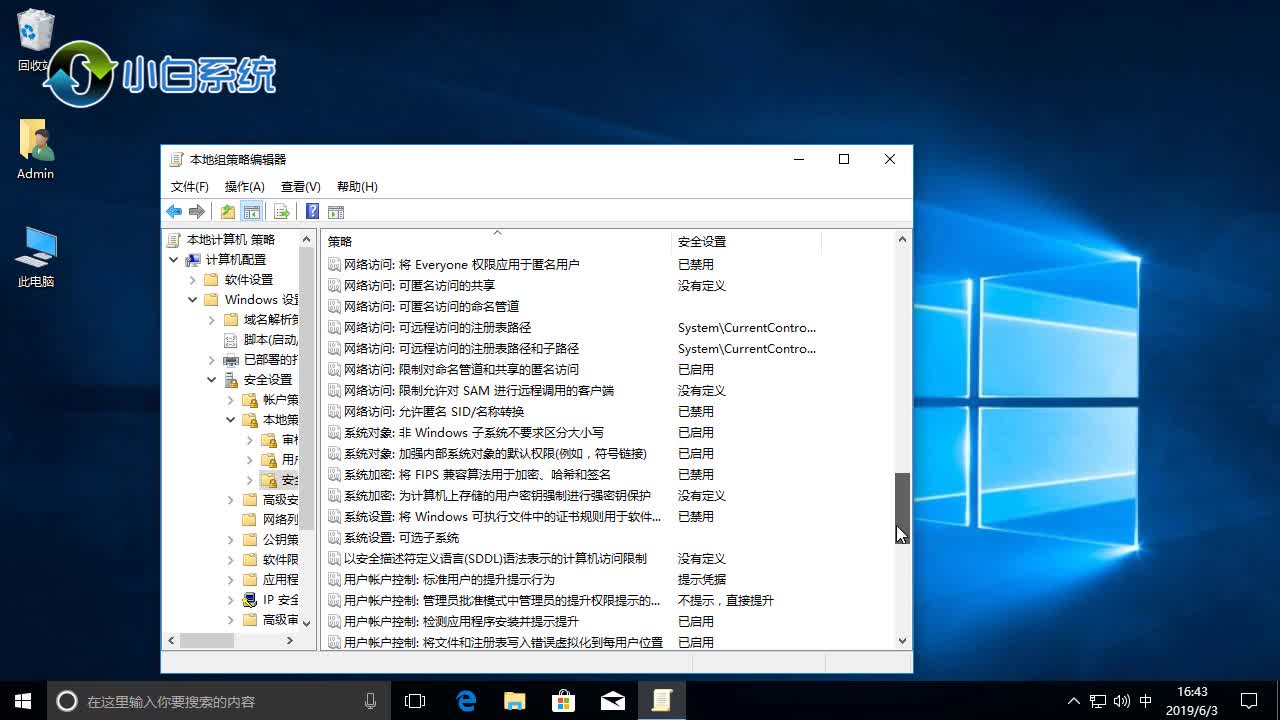Click the export list toolbar icon
Image resolution: width=1280 pixels, height=720 pixels.
tap(281, 211)
